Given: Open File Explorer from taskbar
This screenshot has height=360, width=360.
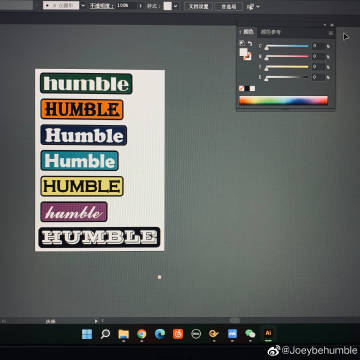Looking at the screenshot, I should point(123,334).
